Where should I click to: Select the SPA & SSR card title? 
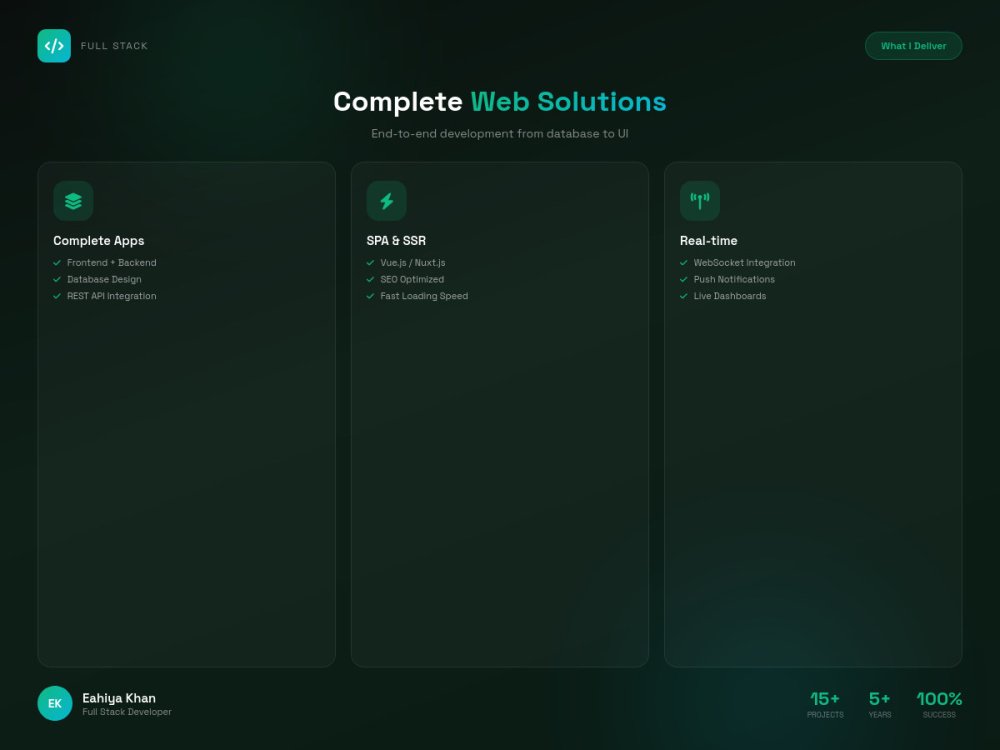[396, 241]
